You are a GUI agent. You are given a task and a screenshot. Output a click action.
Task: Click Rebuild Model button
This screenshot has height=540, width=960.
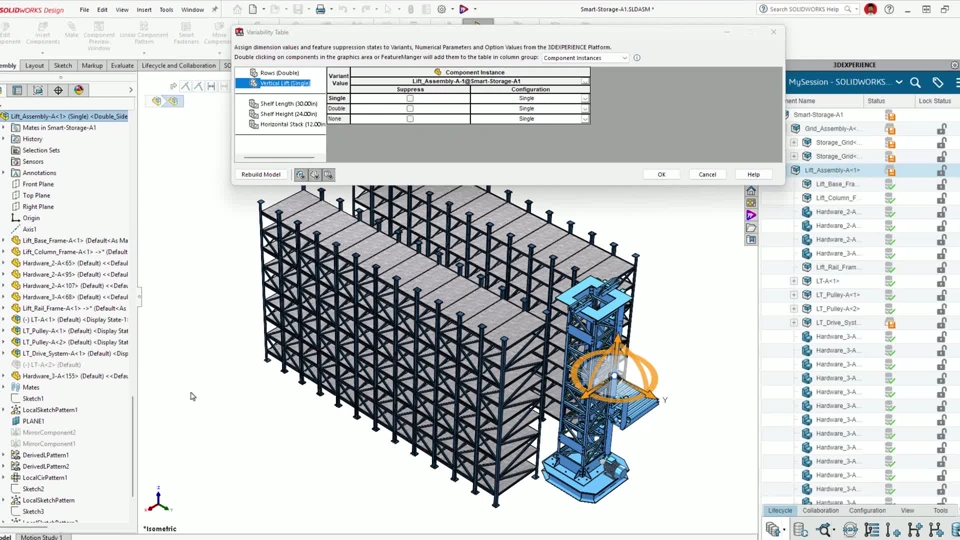(x=261, y=174)
